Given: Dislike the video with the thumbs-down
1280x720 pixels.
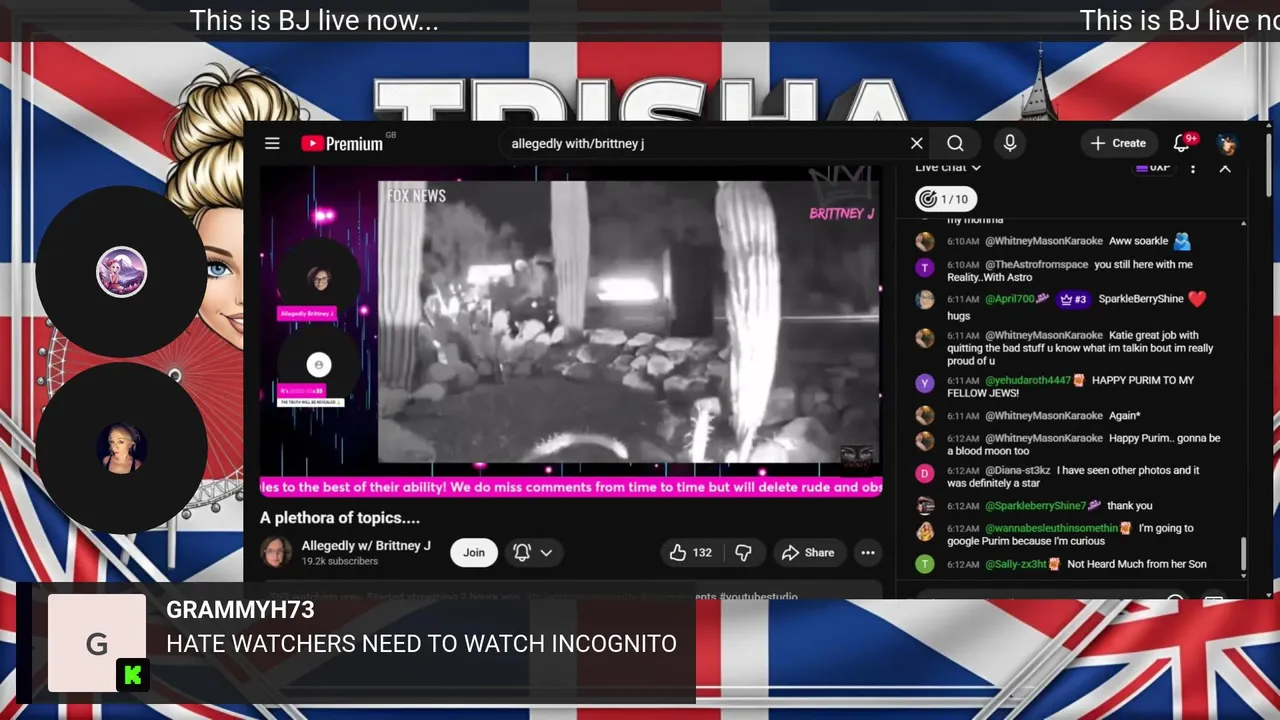Looking at the screenshot, I should [x=743, y=552].
